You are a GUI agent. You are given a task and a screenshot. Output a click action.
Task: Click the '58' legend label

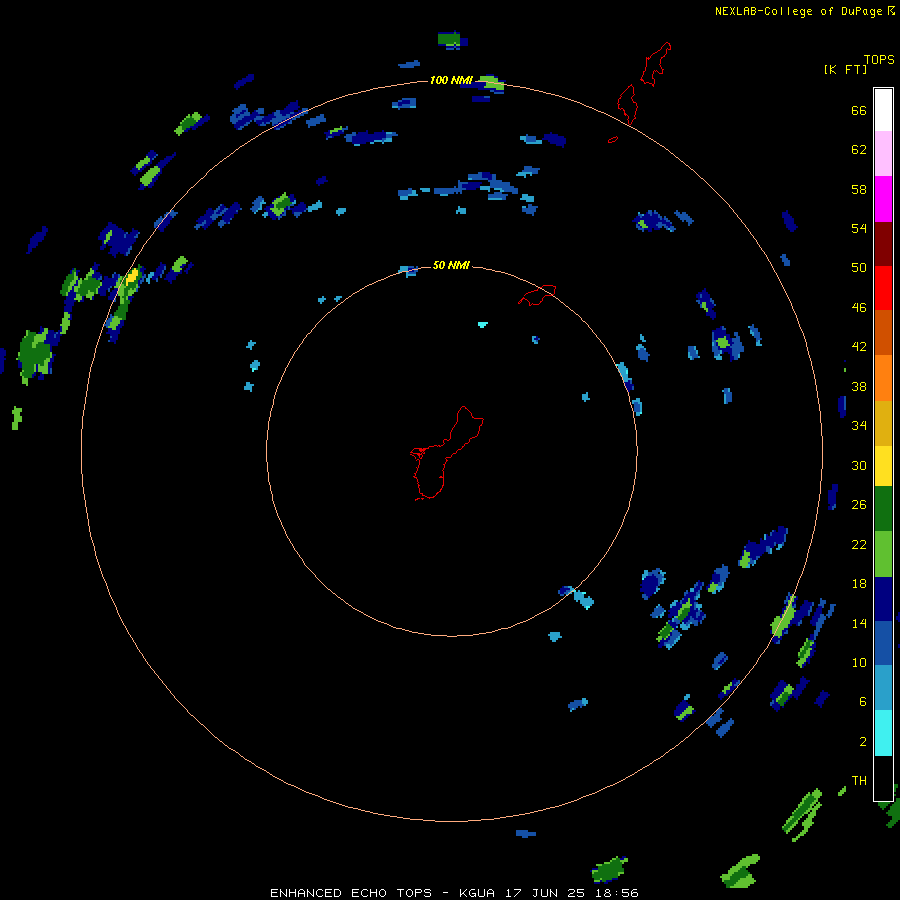coord(859,189)
